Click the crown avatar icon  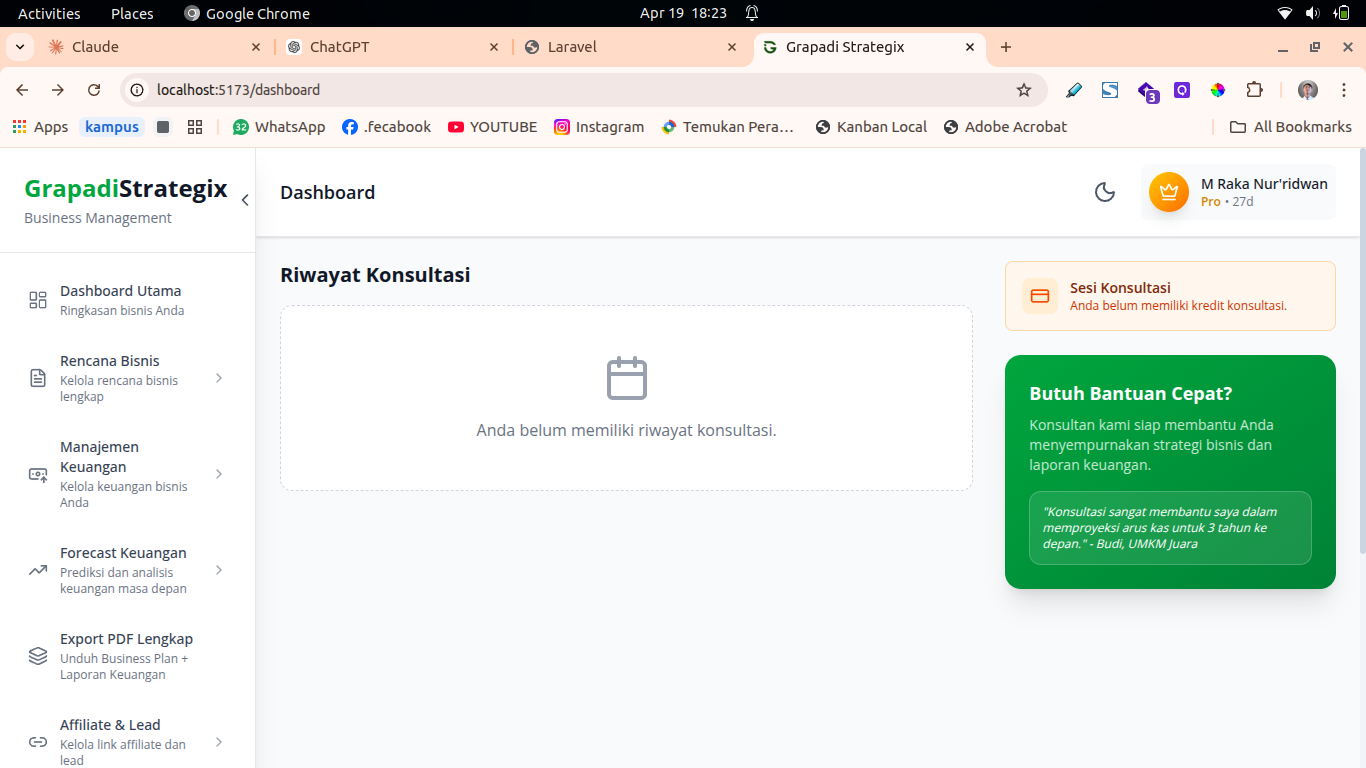pos(1168,192)
